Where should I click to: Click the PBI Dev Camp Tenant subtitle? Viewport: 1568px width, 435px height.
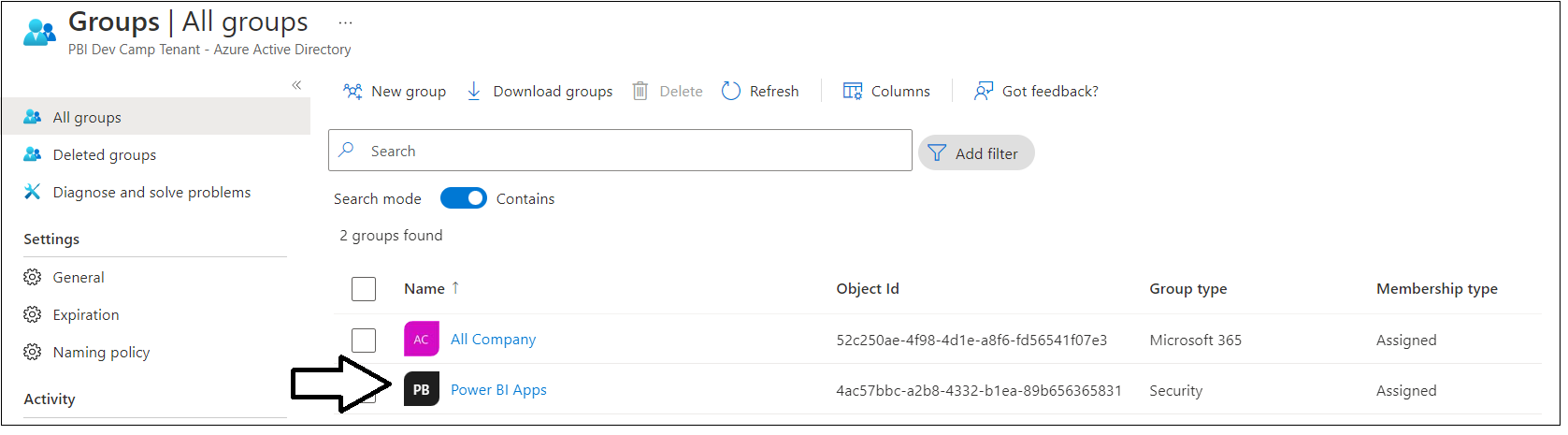(209, 50)
